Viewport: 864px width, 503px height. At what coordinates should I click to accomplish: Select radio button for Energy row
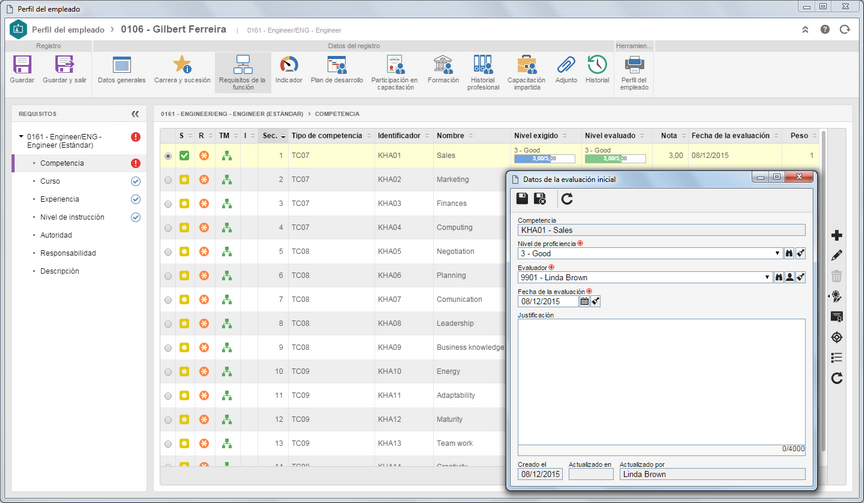point(168,371)
